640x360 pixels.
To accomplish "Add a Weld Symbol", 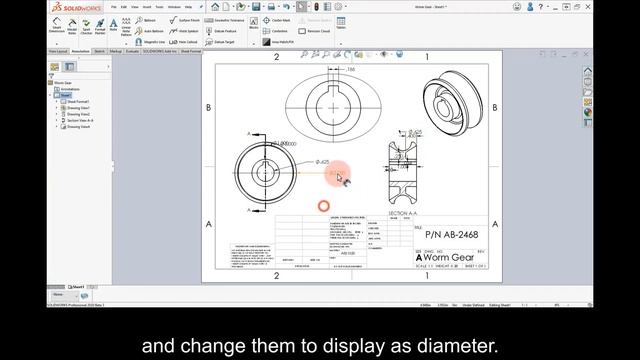I will pos(184,31).
